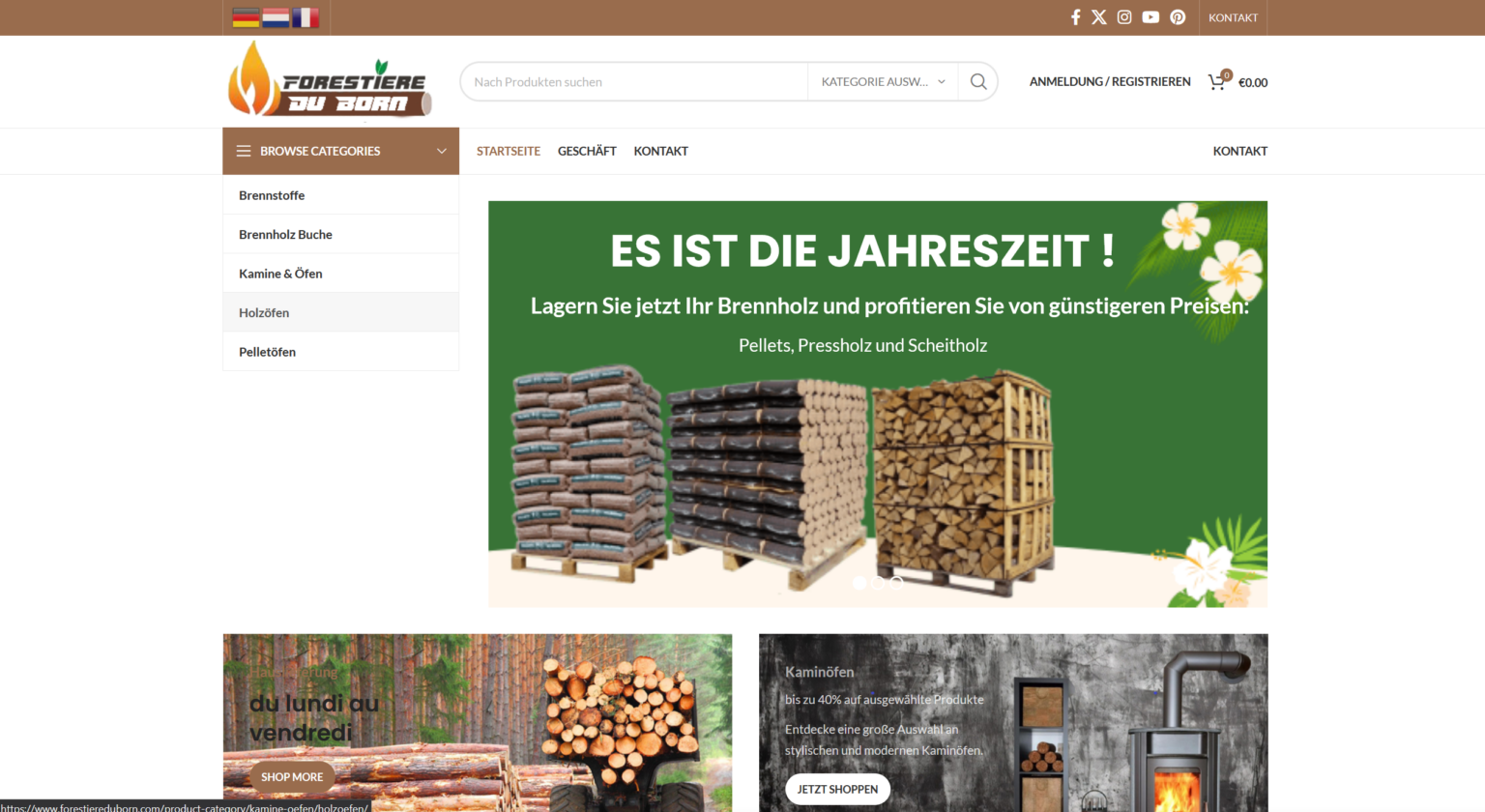This screenshot has width=1485, height=812.
Task: Collapse the Browse Categories menu
Action: pos(340,151)
